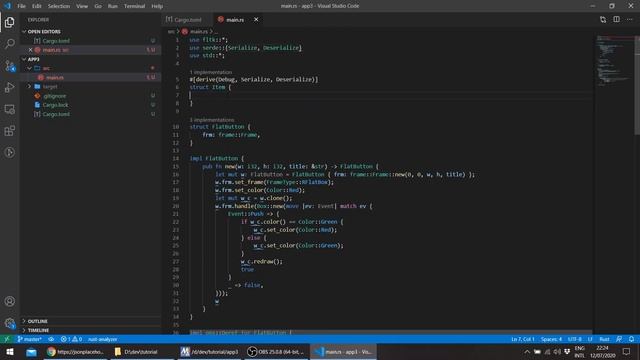Open the Selection menu
The height and width of the screenshot is (360, 640).
pyautogui.click(x=59, y=6)
